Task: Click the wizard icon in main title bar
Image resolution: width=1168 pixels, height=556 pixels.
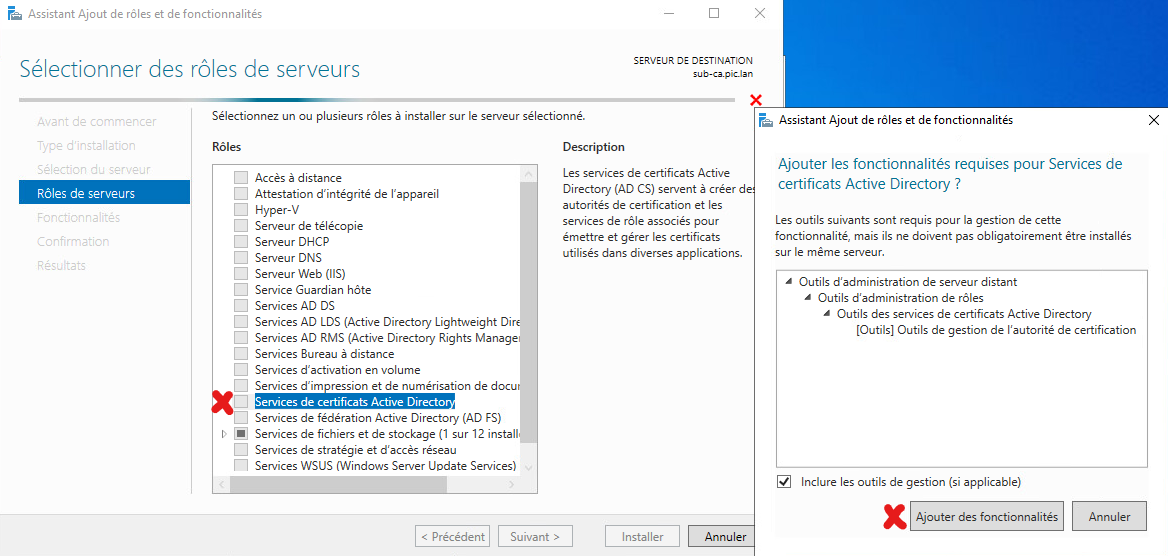Action: point(14,14)
